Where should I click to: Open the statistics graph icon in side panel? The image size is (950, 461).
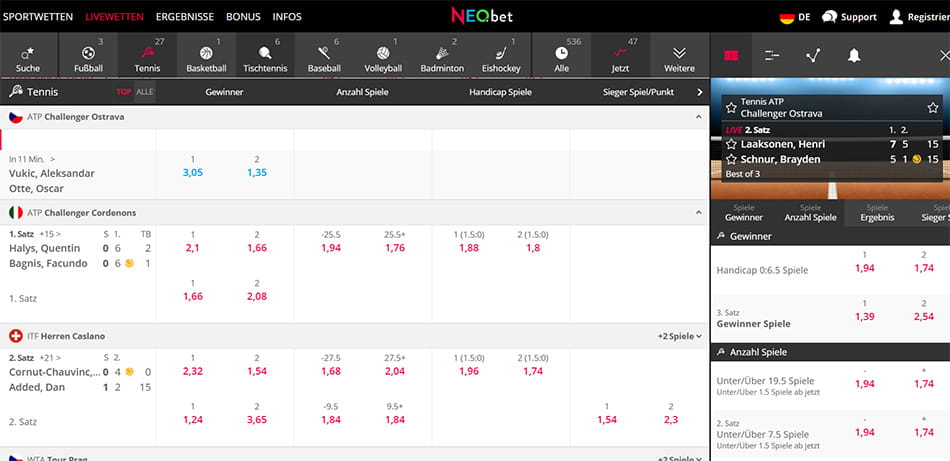(813, 56)
